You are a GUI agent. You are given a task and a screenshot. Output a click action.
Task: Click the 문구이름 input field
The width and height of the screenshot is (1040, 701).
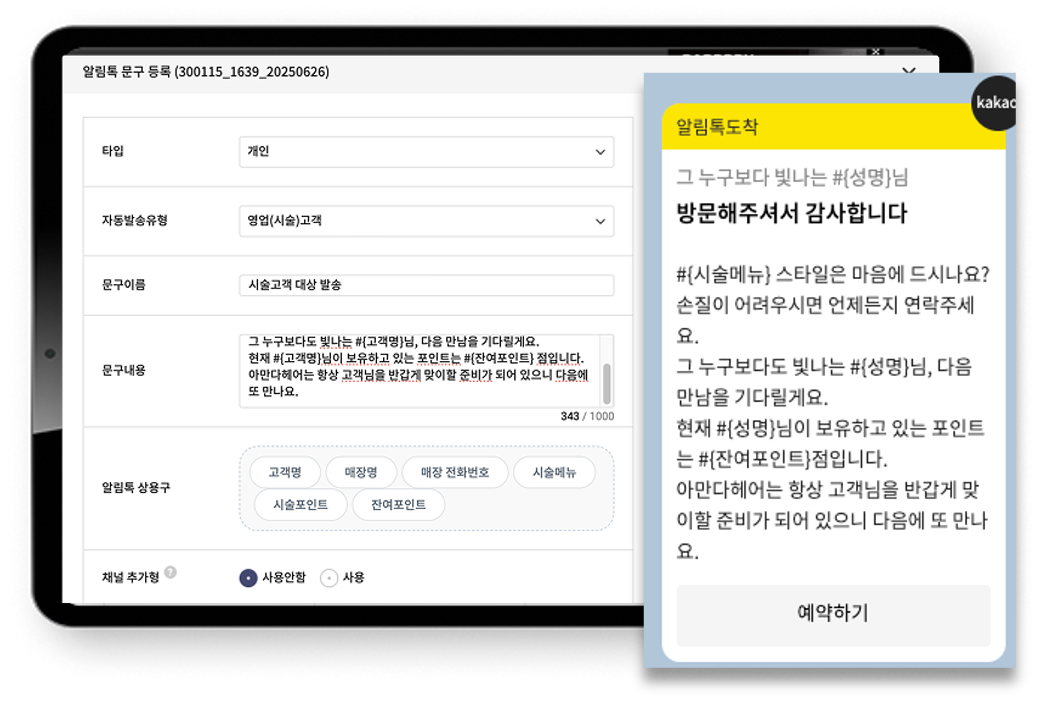tap(426, 285)
